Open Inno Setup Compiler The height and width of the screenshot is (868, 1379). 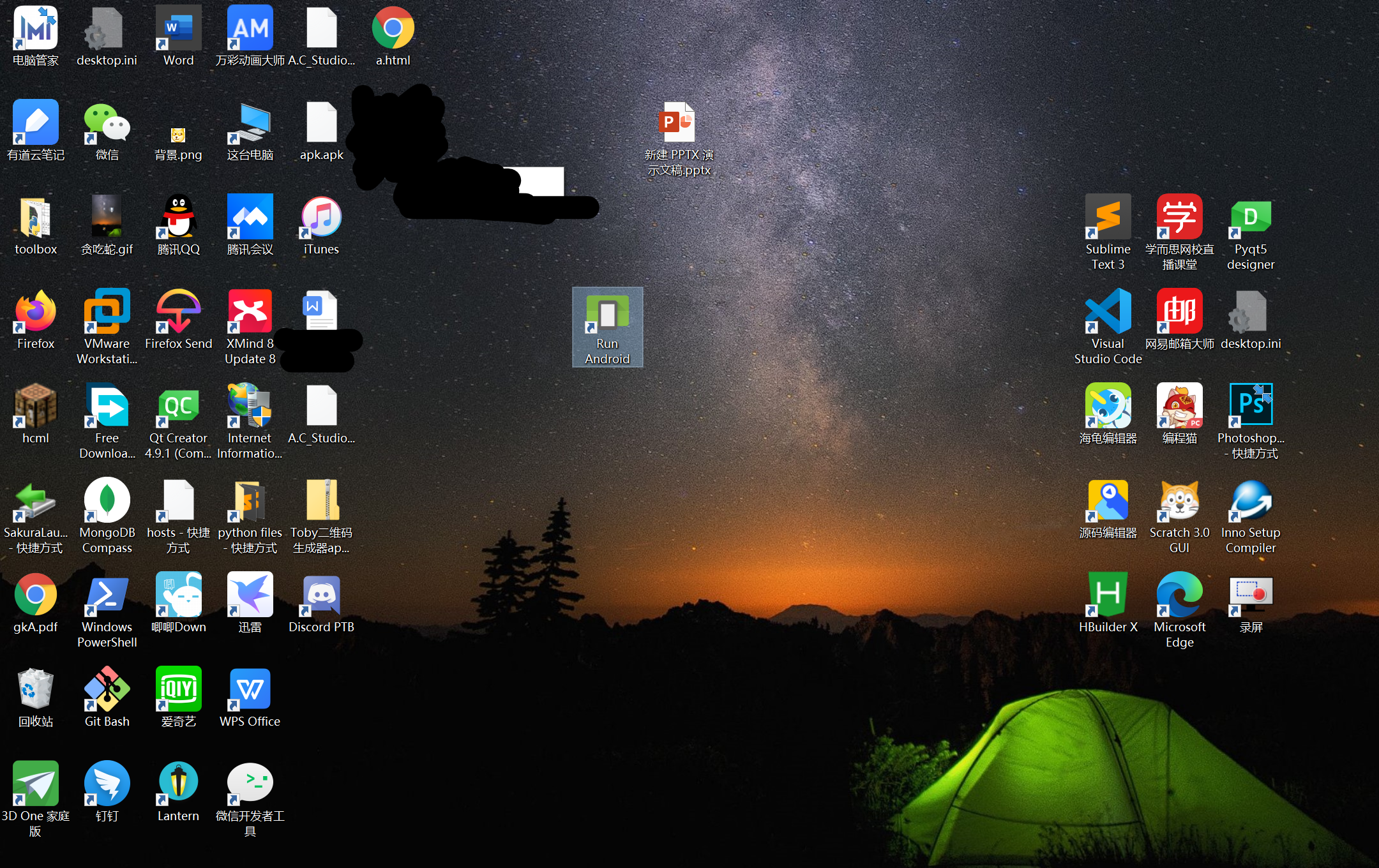tap(1251, 516)
